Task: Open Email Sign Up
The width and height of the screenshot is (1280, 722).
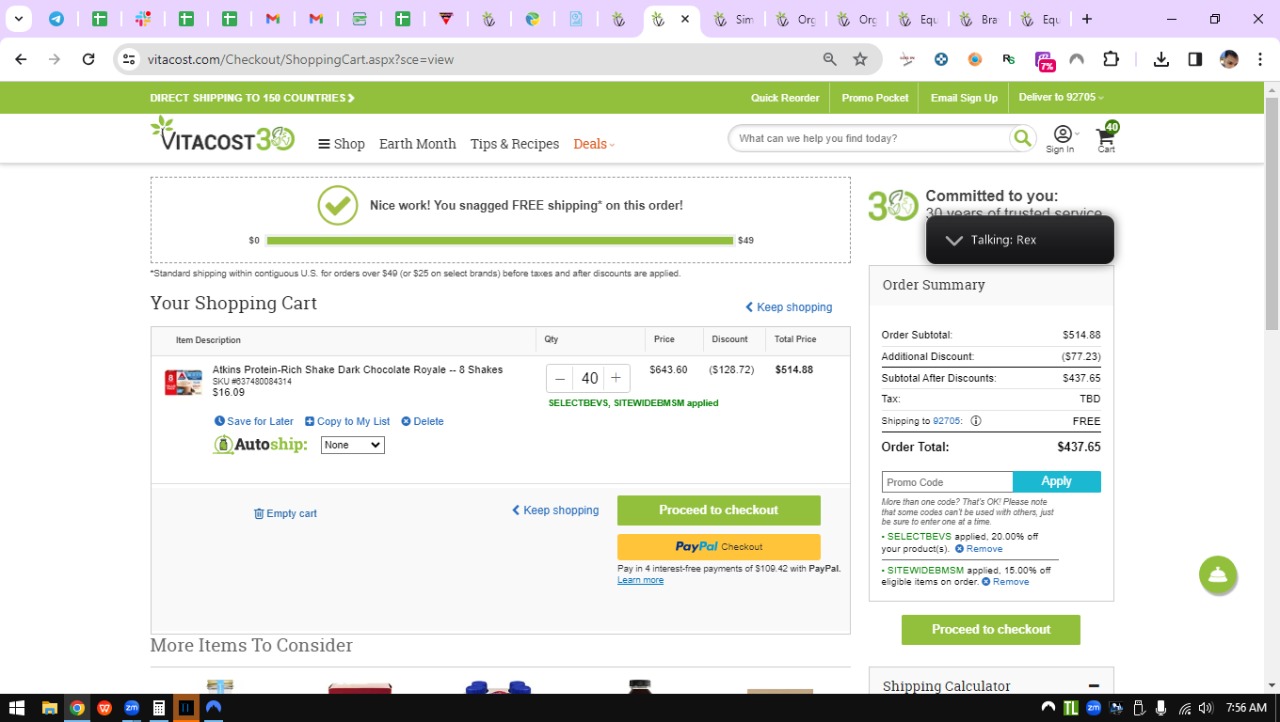Action: click(964, 98)
